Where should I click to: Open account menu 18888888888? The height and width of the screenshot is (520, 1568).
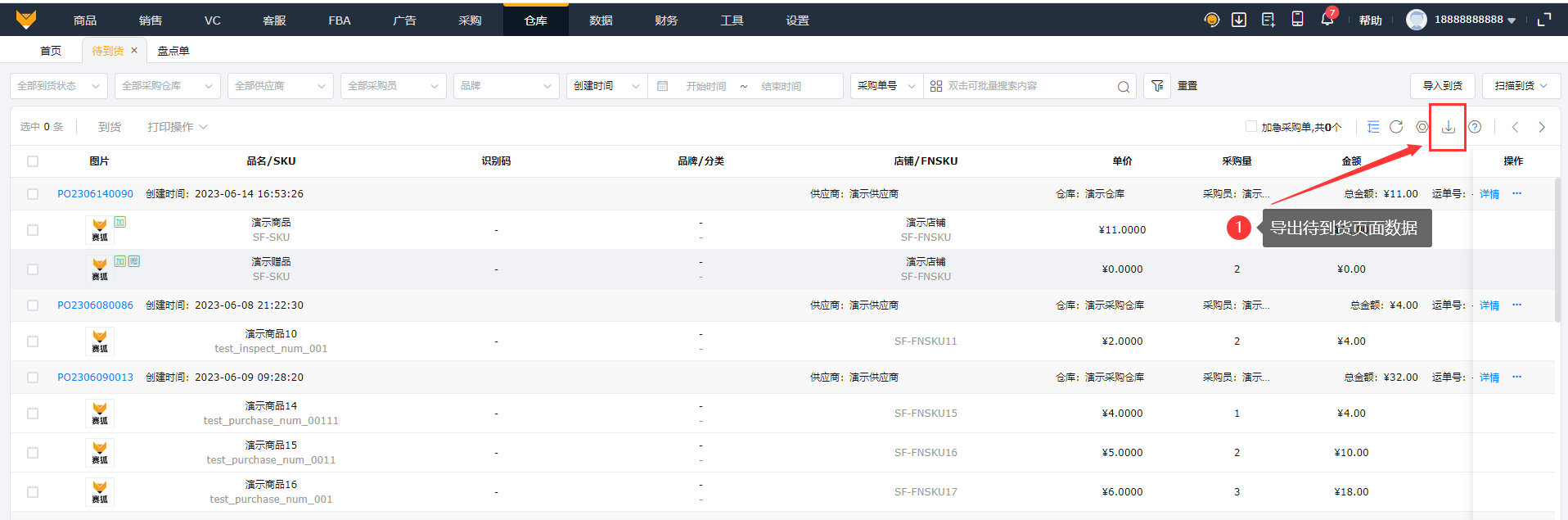tap(1475, 20)
